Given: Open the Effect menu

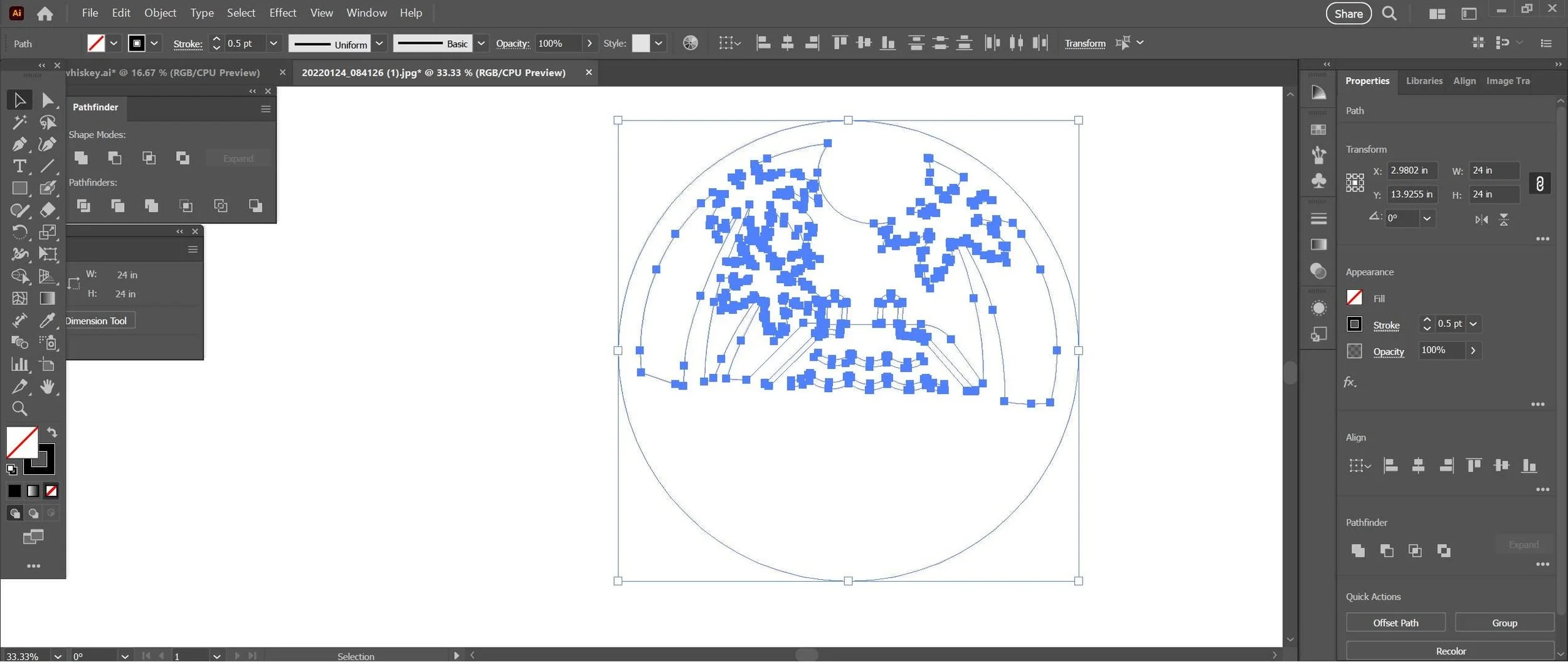Looking at the screenshot, I should click(282, 13).
